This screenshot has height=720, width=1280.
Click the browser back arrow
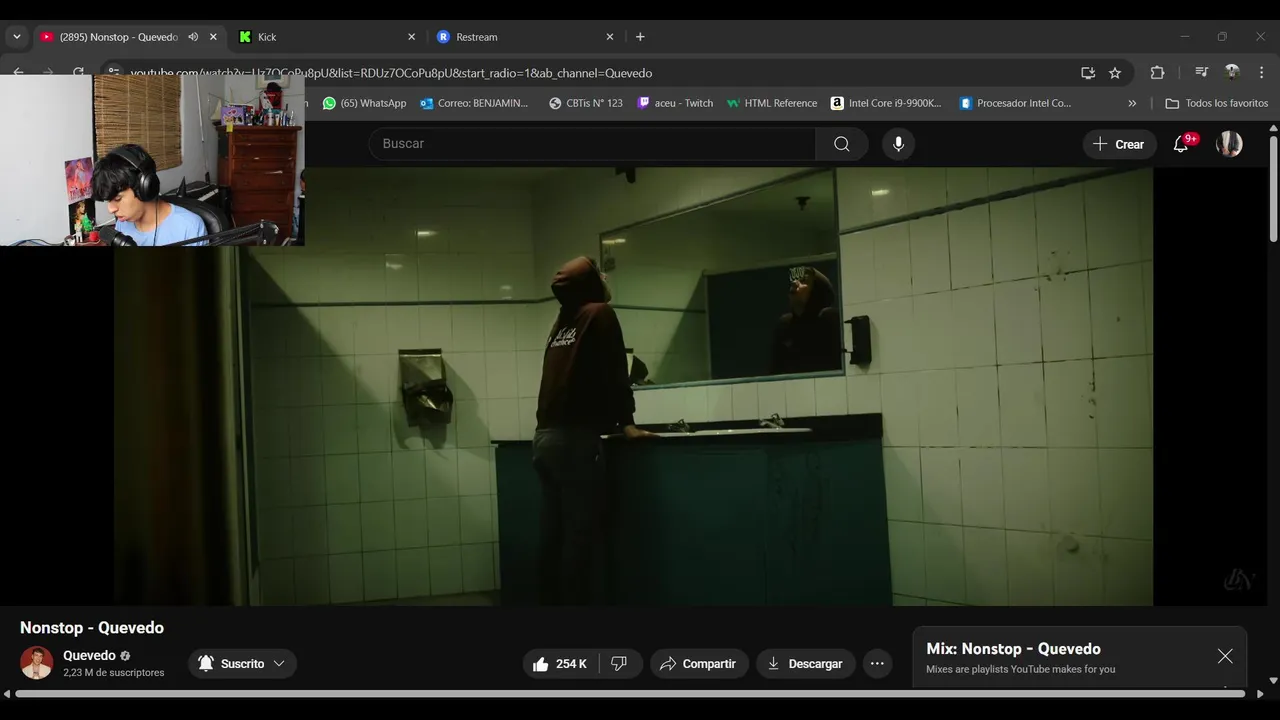tap(18, 72)
